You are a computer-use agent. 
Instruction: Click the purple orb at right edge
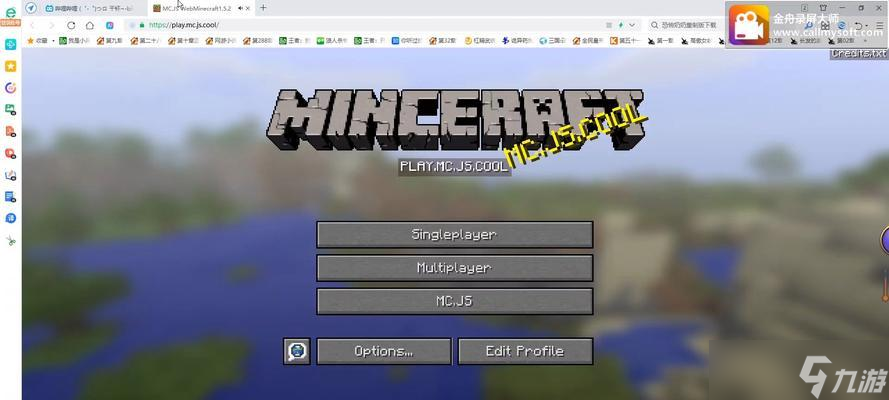coord(884,240)
